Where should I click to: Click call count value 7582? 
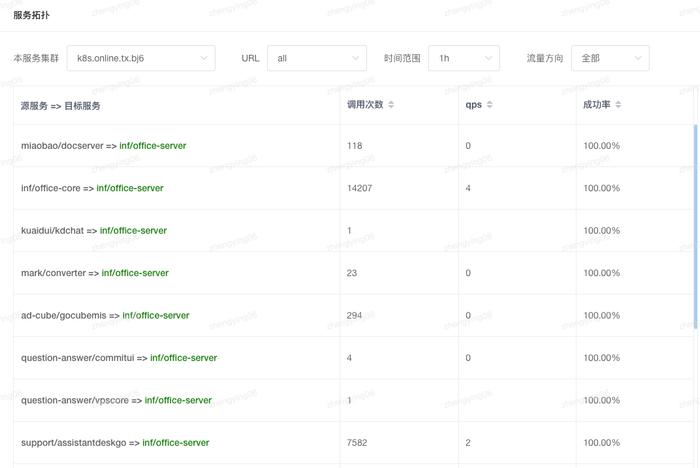coord(357,443)
